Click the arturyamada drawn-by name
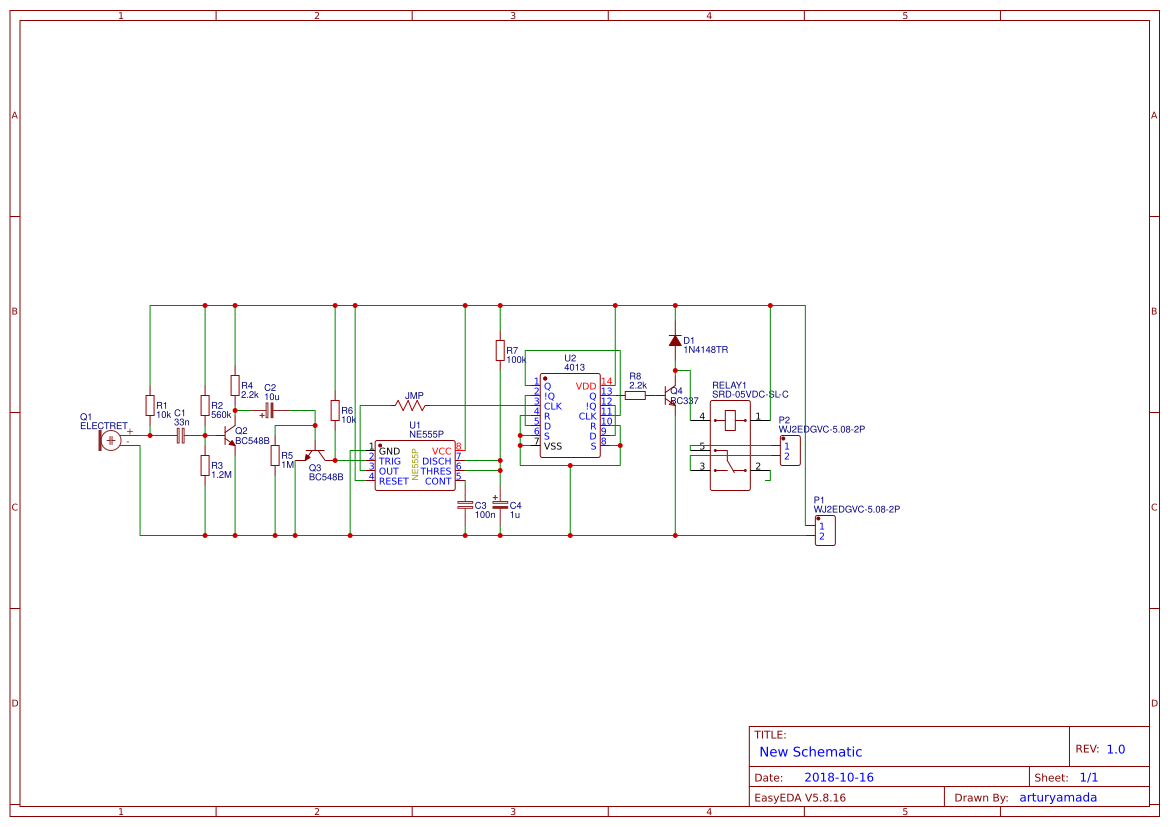Screen dimensions: 1171x827 click(x=1056, y=797)
